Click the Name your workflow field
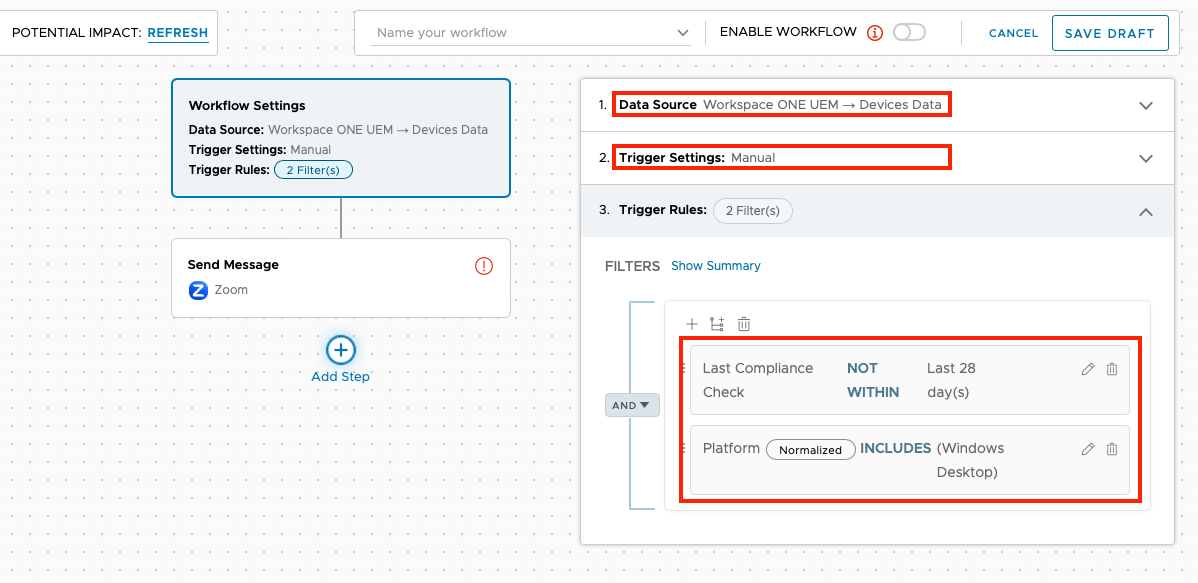The height and width of the screenshot is (583, 1198). [x=524, y=33]
